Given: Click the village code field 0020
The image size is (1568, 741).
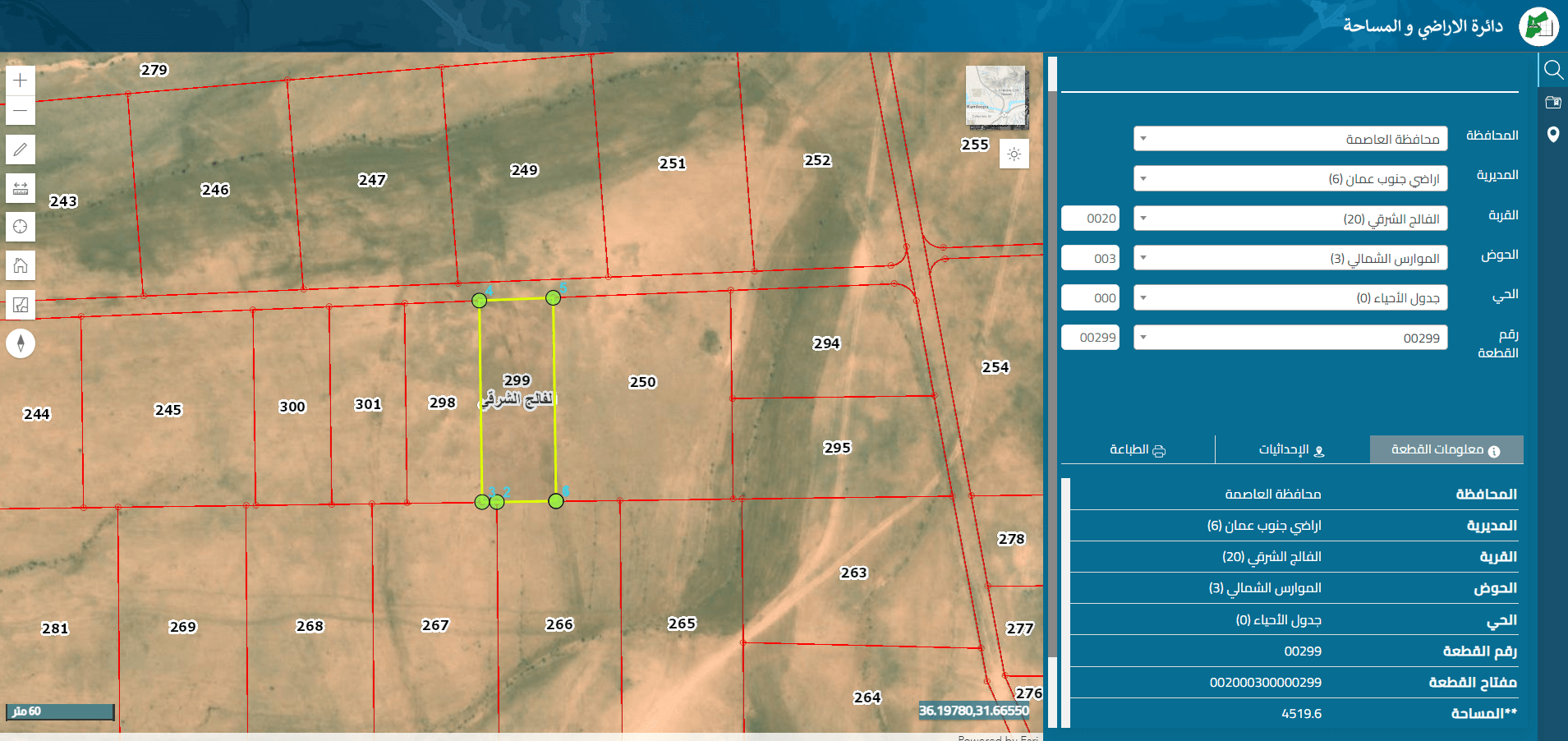Looking at the screenshot, I should click(x=1091, y=219).
